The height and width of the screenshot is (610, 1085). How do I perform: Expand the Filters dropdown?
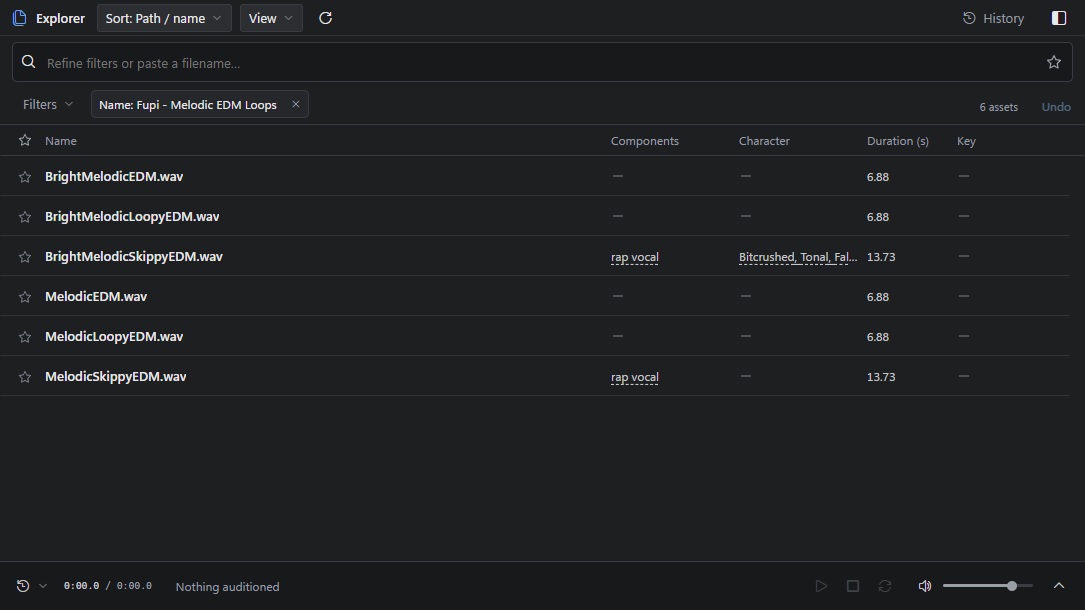pos(48,104)
